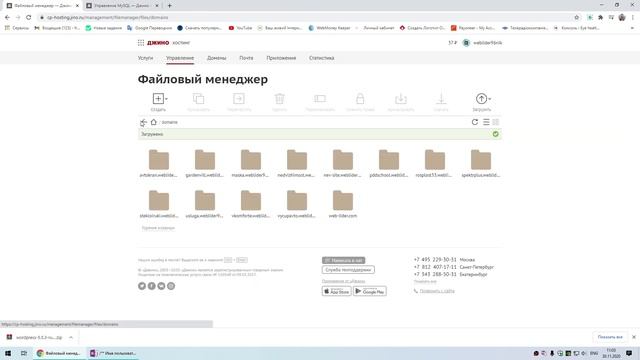This screenshot has height=360, width=640.
Task: Open the rosplast33.weblider folder
Action: (435, 163)
